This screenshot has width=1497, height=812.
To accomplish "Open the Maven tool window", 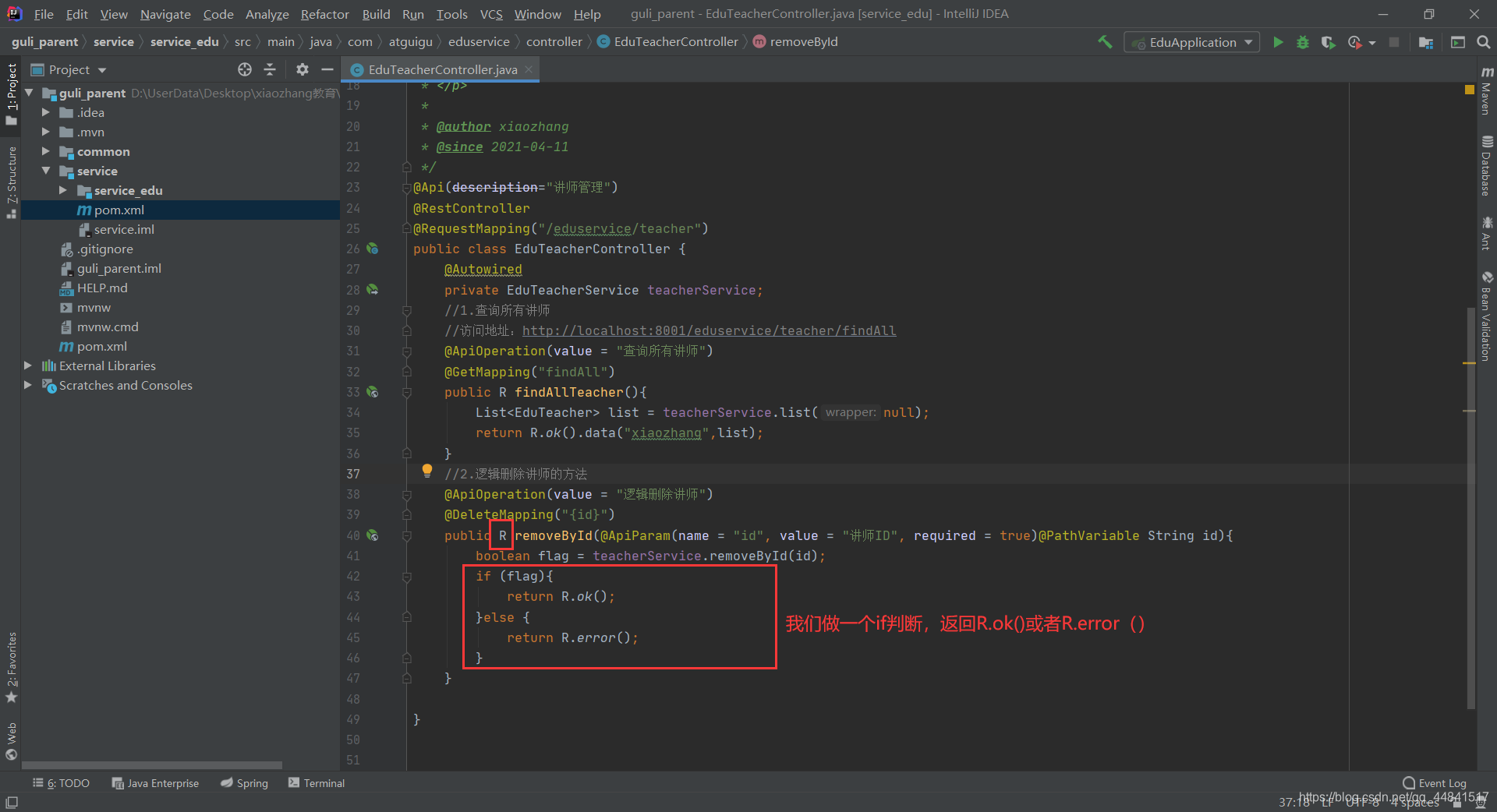I will point(1487,91).
